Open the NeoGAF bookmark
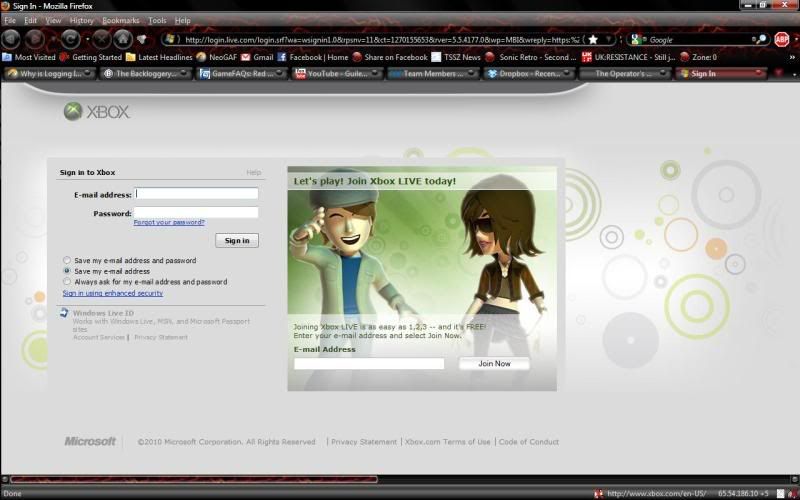The image size is (800, 500). pyautogui.click(x=217, y=57)
